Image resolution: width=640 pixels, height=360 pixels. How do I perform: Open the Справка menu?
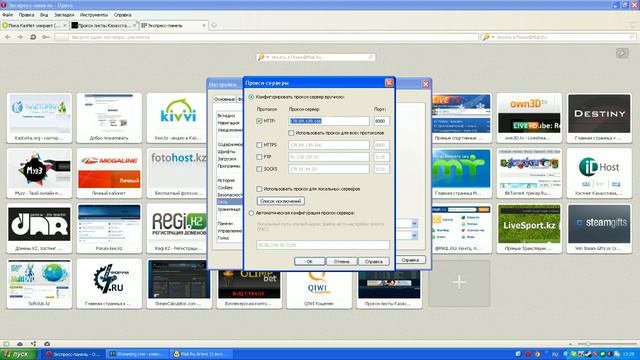coord(122,15)
